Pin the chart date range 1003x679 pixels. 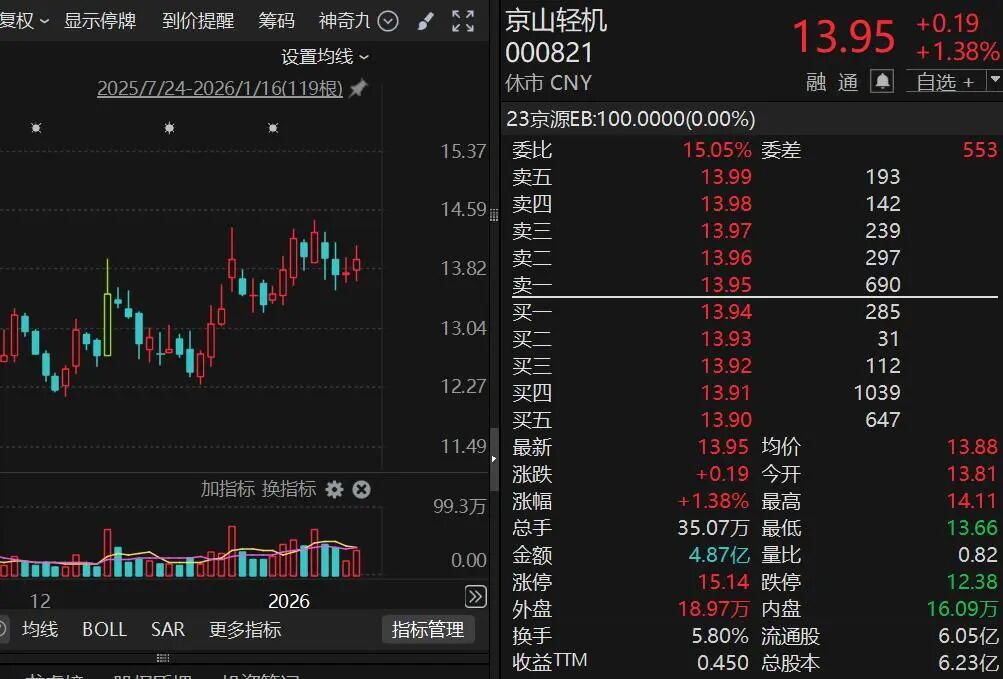click(x=357, y=89)
